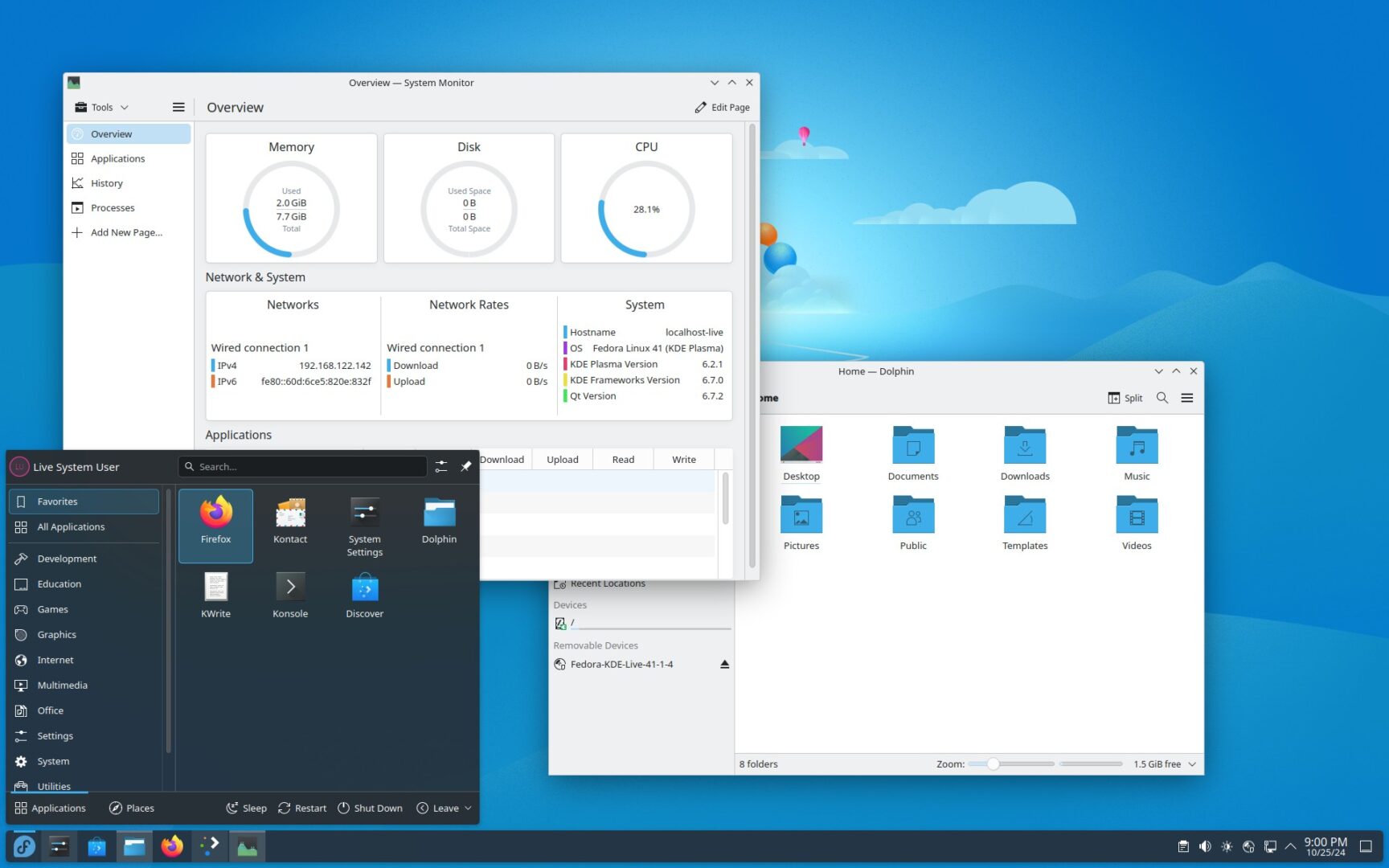This screenshot has height=868, width=1389.
Task: Toggle Split view in Dolphin
Action: [x=1124, y=397]
